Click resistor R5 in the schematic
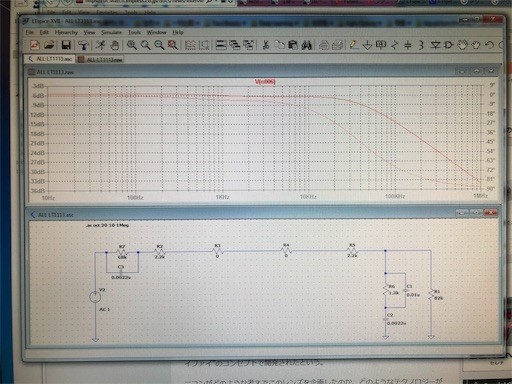The width and height of the screenshot is (512, 384). (352, 251)
